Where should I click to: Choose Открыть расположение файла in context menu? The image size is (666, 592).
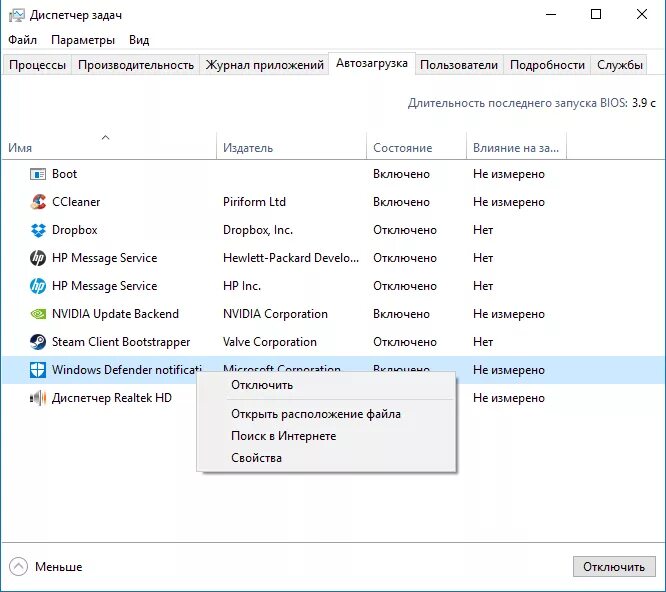click(x=326, y=414)
